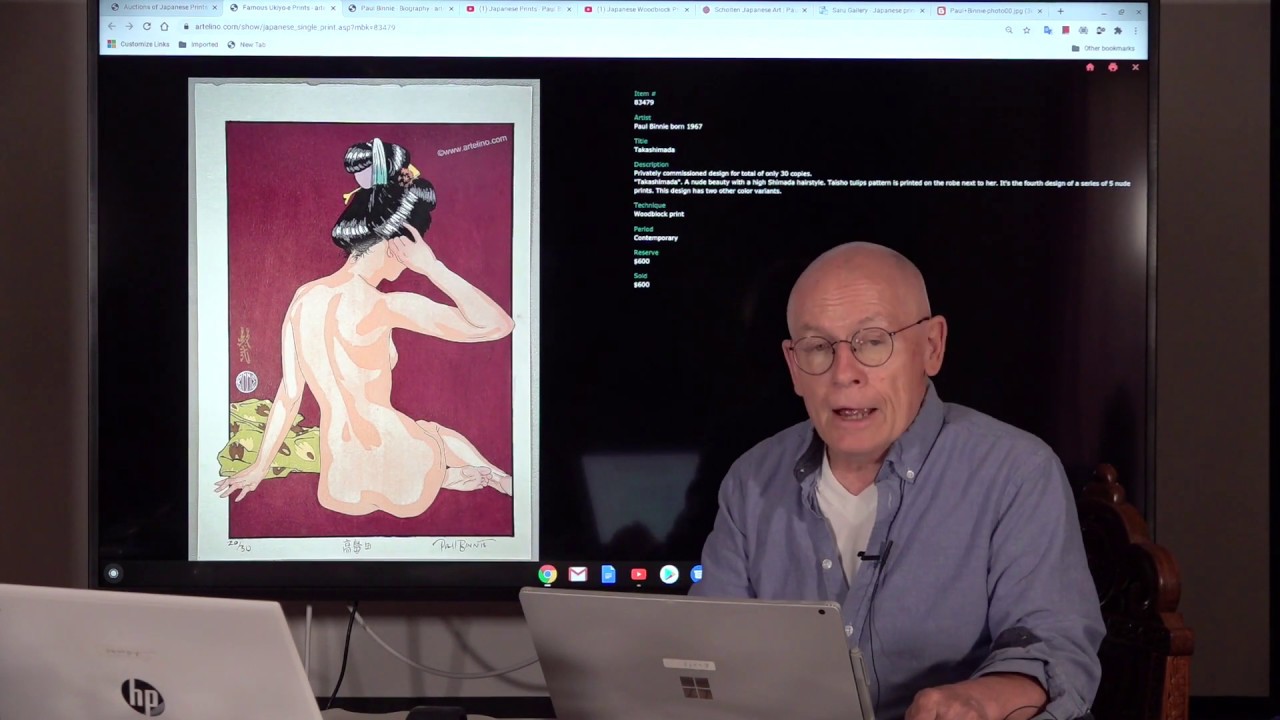The image size is (1280, 720).
Task: Switch to Japanese Woodblock YouTube tab
Action: coord(636,9)
